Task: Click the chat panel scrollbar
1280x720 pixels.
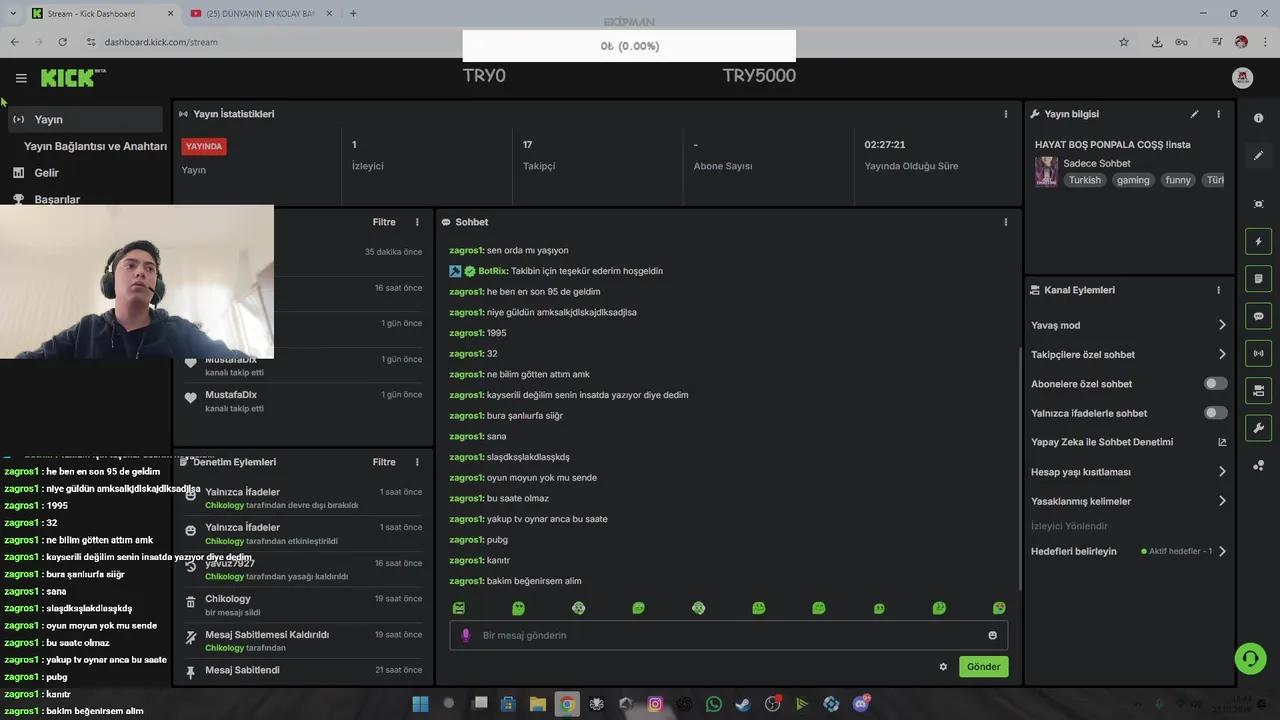Action: (x=1019, y=468)
